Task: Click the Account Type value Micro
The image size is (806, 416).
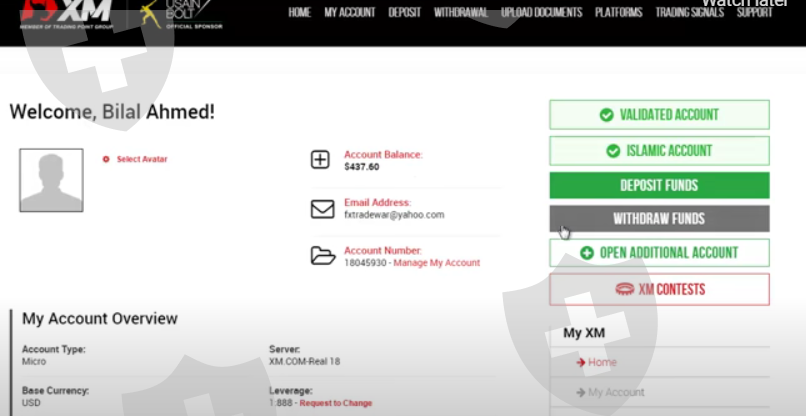Action: click(34, 361)
